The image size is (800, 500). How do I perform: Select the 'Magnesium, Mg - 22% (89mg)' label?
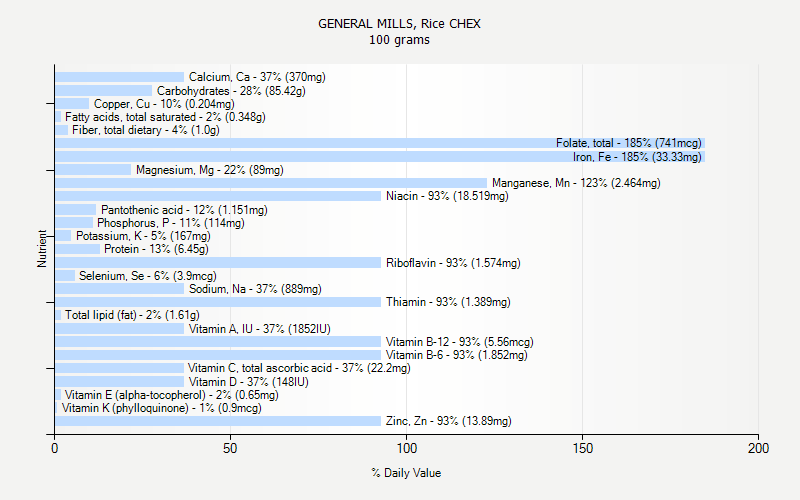210,170
